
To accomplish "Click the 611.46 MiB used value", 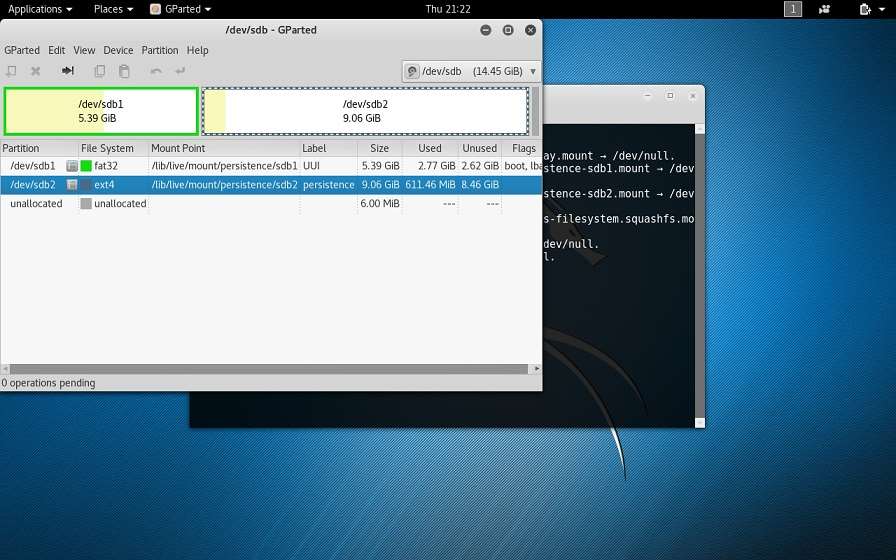I will (430, 185).
